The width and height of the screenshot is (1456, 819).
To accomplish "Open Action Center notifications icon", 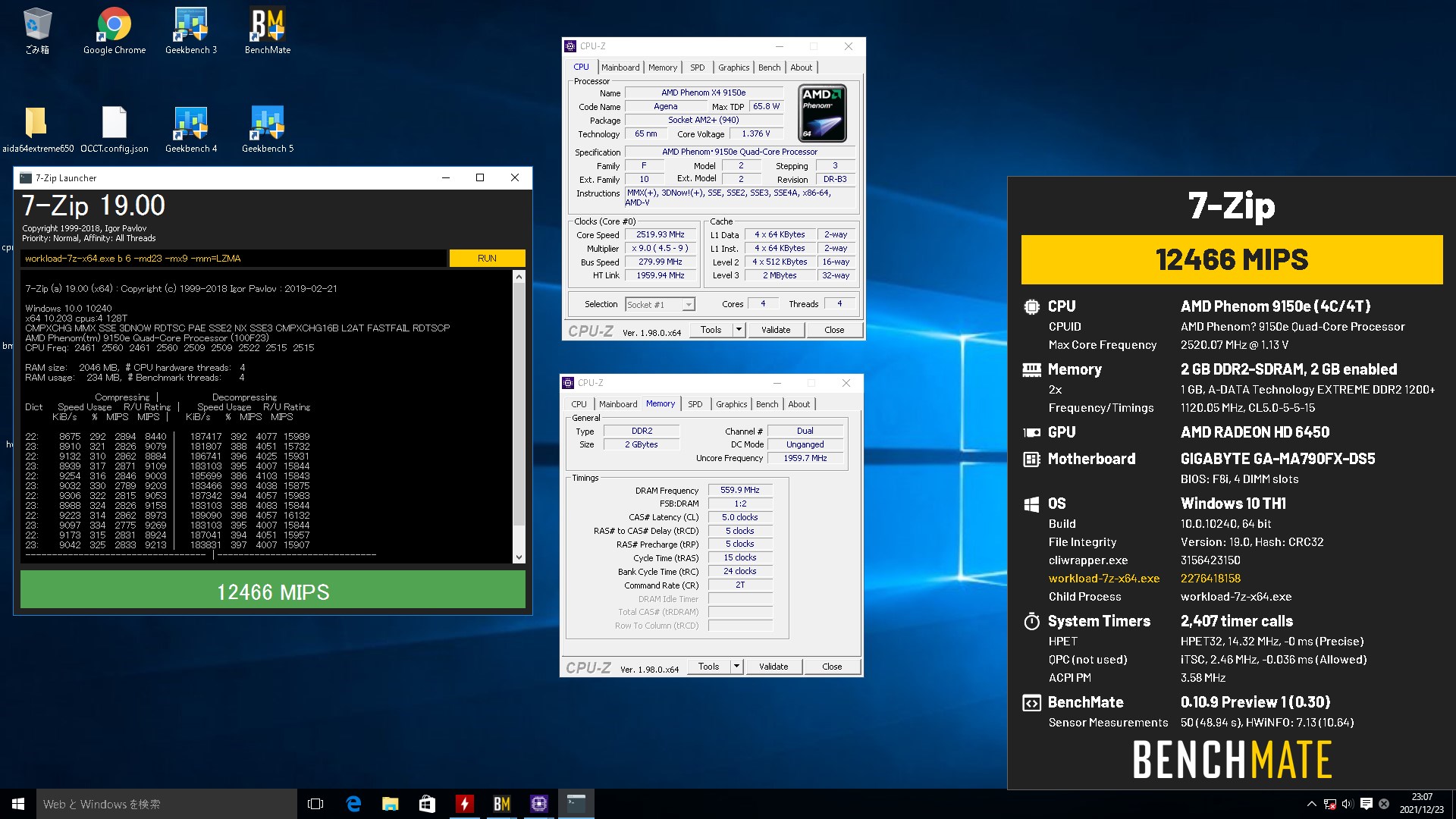I will [1366, 804].
